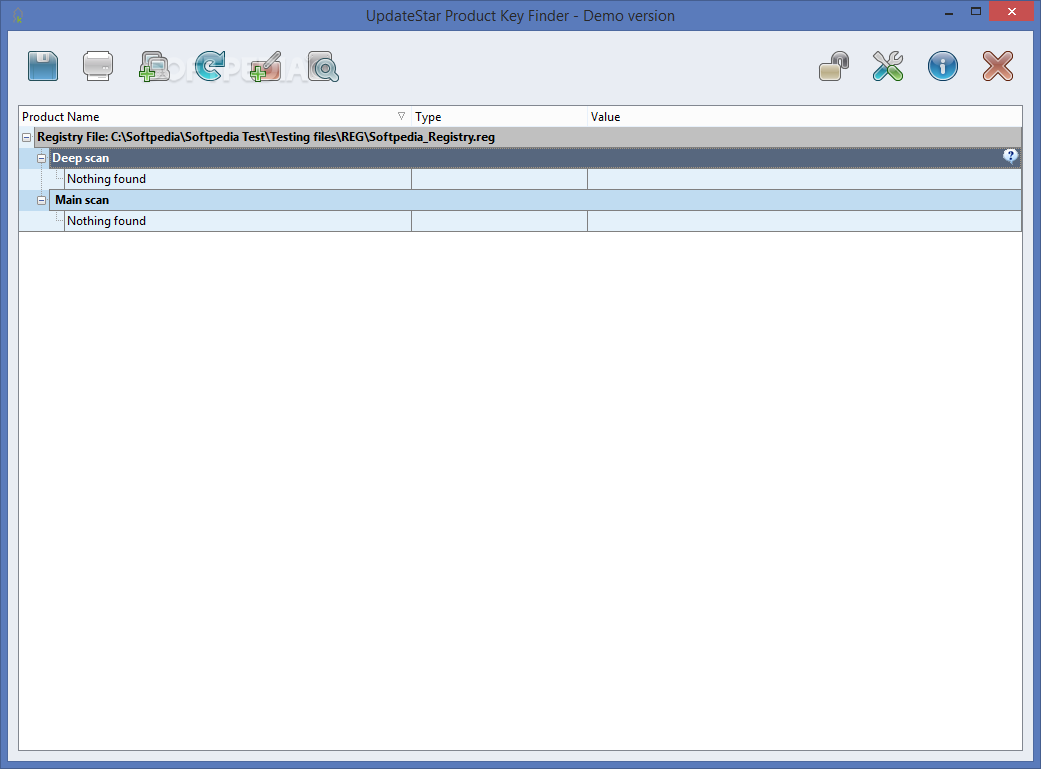The height and width of the screenshot is (769, 1041).
Task: Minimize the Product Key Finder window
Action: pyautogui.click(x=949, y=13)
